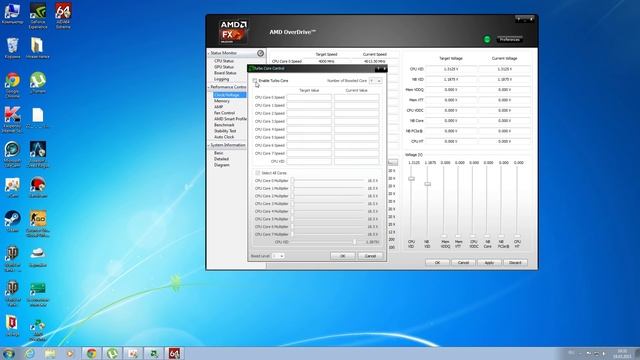Open Kaspersky Internet Security desktop icon
This screenshot has height=360, width=640.
click(x=12, y=120)
